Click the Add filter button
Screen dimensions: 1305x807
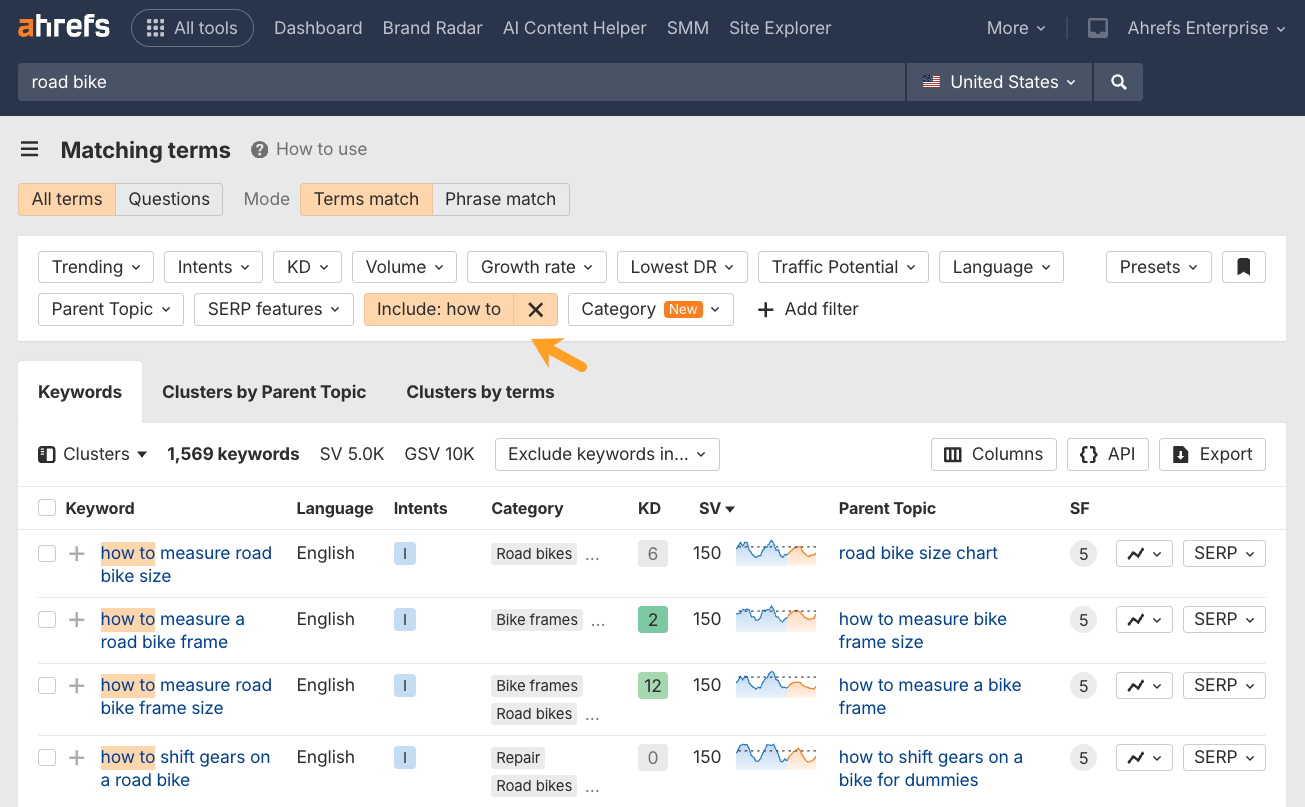click(x=807, y=309)
